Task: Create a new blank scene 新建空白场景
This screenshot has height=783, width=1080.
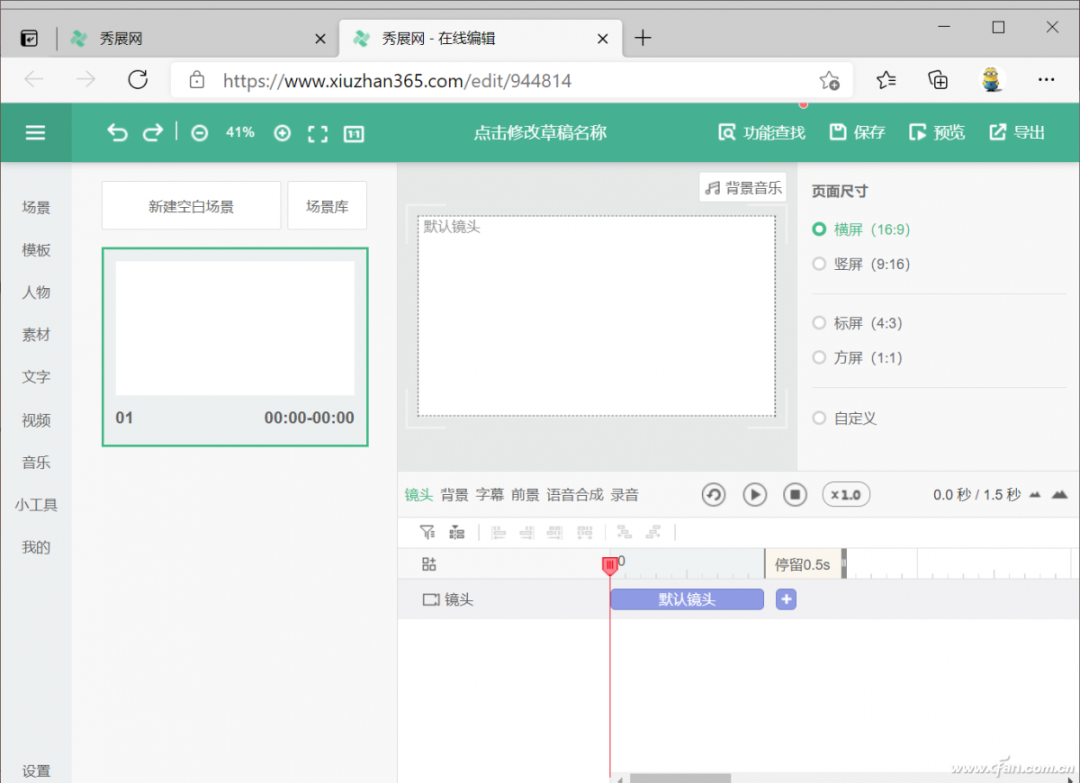Action: coord(191,206)
